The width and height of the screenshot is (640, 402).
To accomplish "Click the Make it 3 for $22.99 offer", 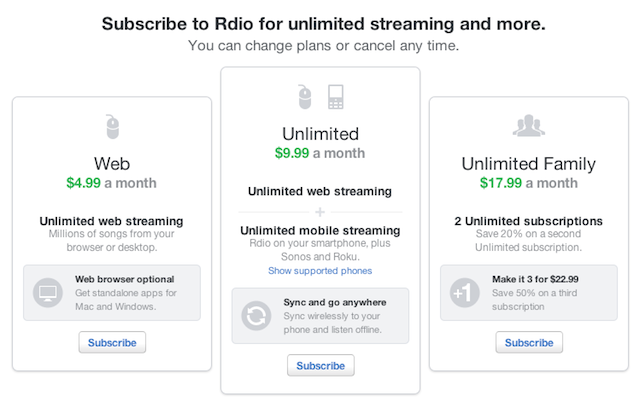I will click(x=535, y=279).
